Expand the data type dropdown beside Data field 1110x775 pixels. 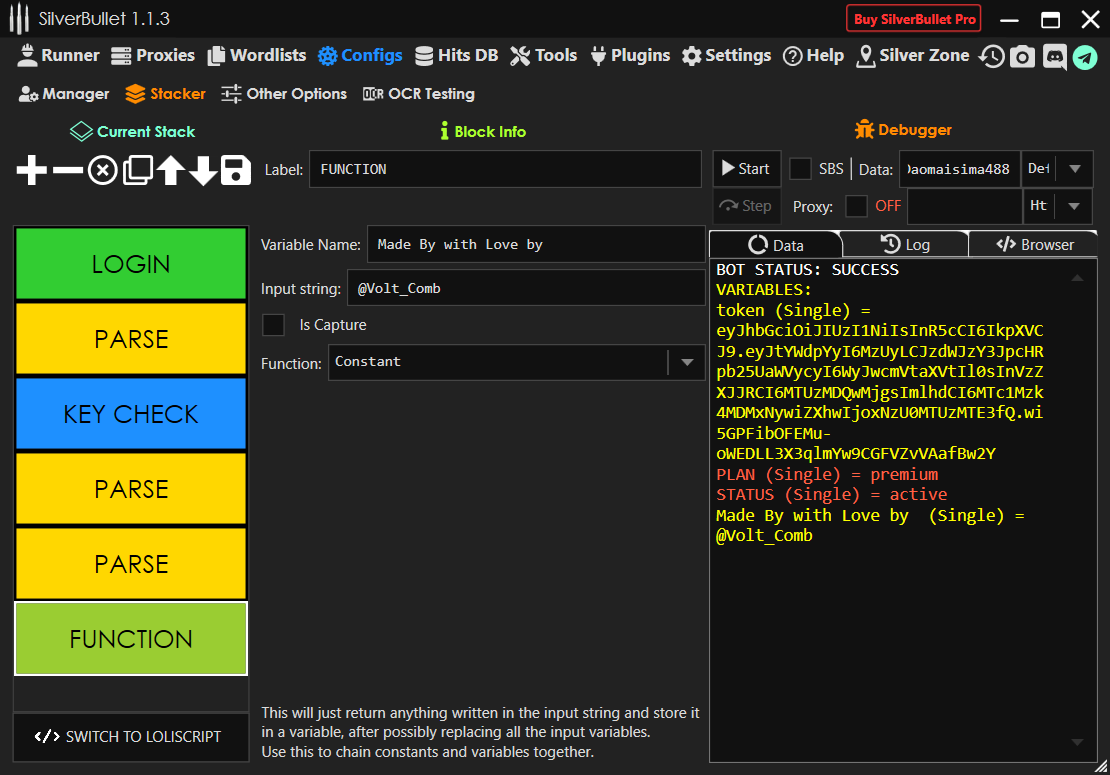pos(1074,169)
